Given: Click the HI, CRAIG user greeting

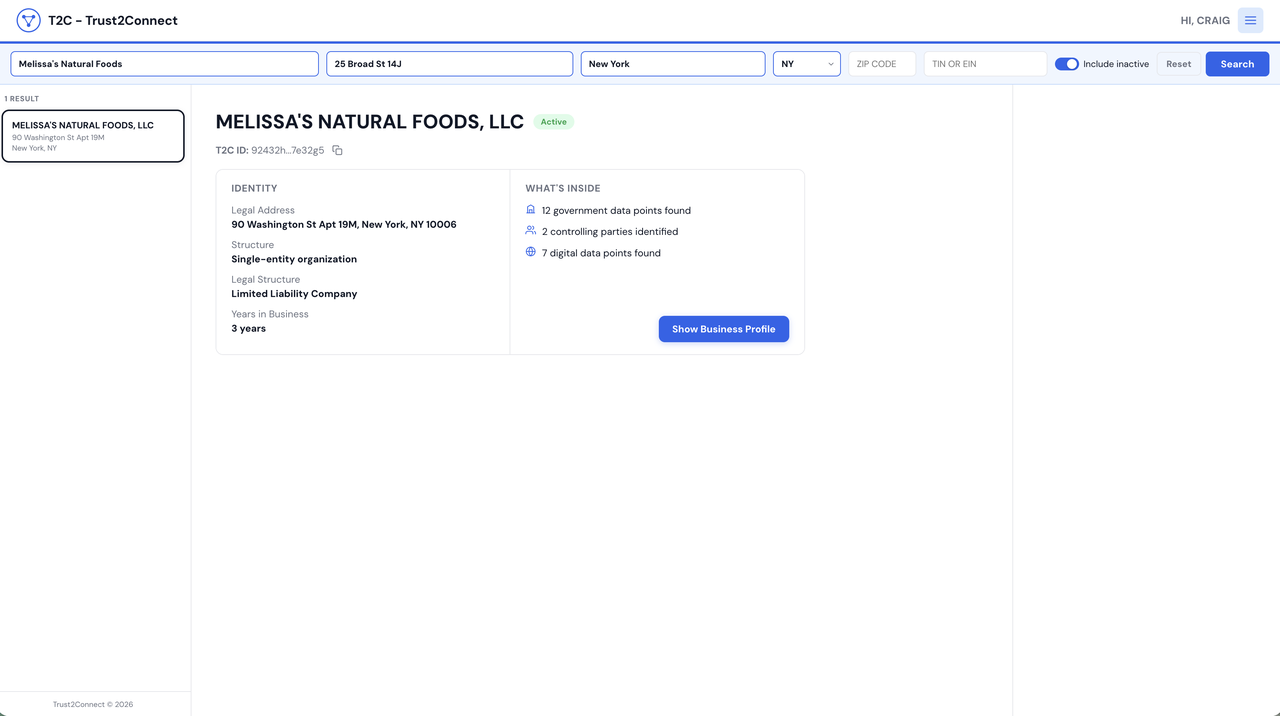Looking at the screenshot, I should (1205, 20).
